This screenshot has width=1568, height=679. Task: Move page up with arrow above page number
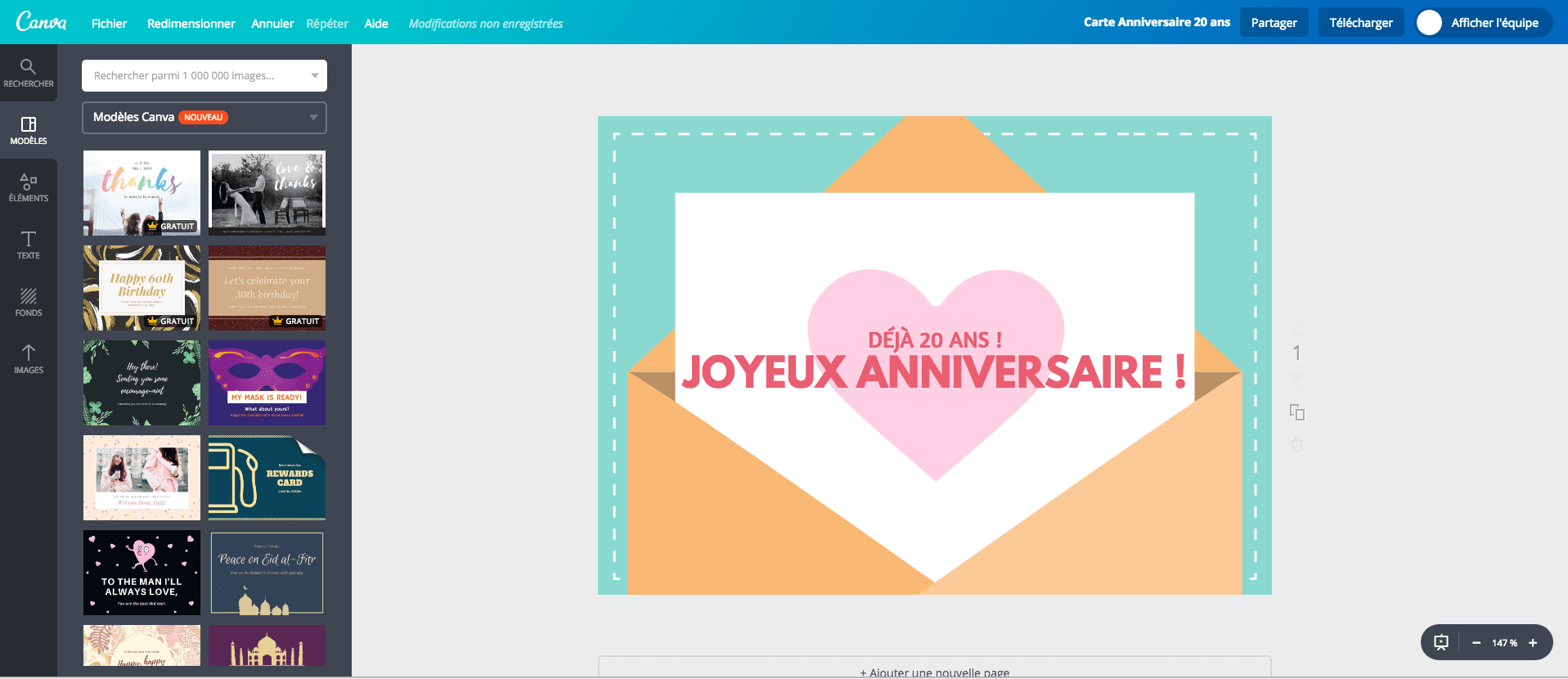(x=1296, y=331)
